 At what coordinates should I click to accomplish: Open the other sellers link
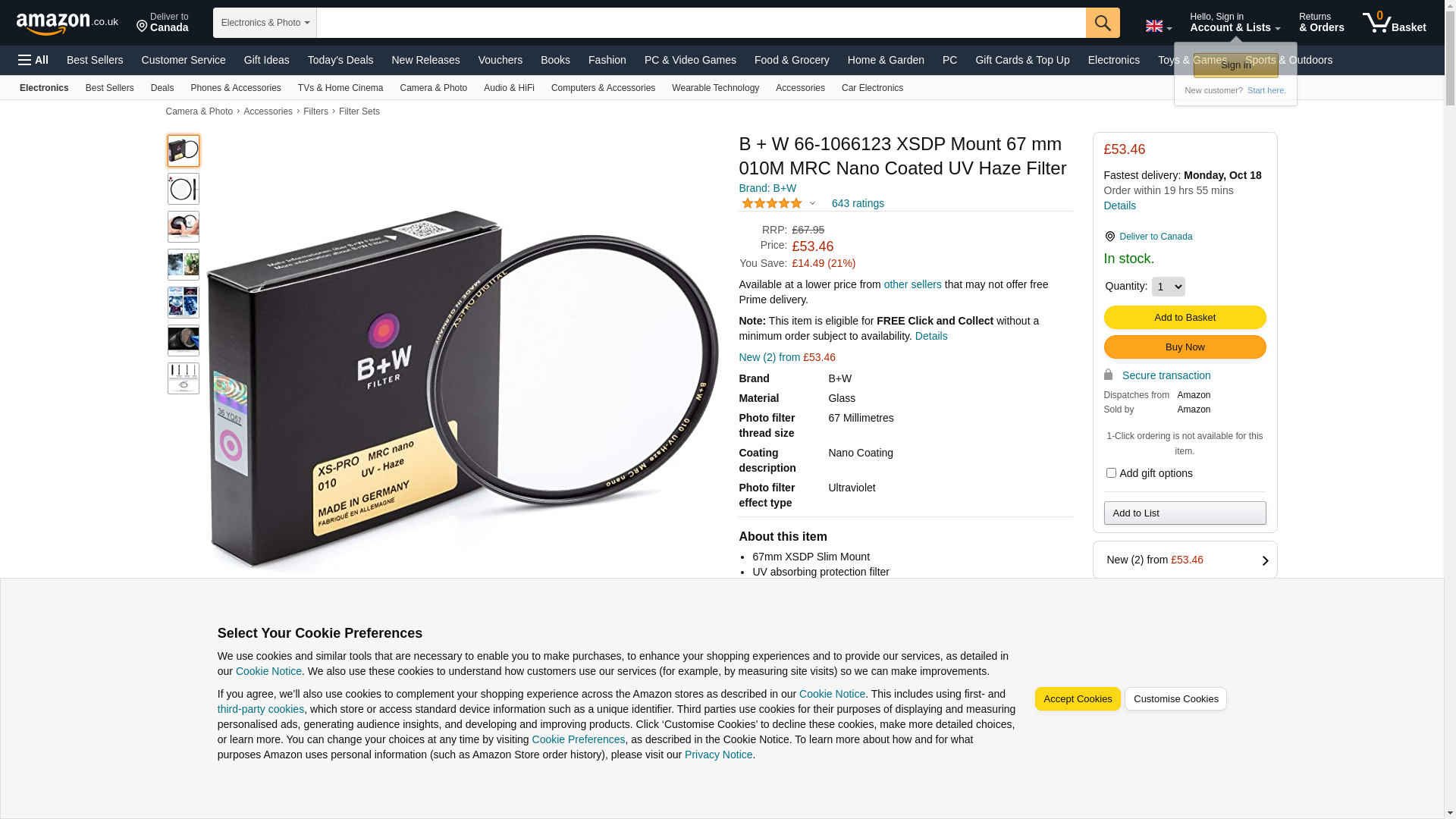[x=912, y=284]
